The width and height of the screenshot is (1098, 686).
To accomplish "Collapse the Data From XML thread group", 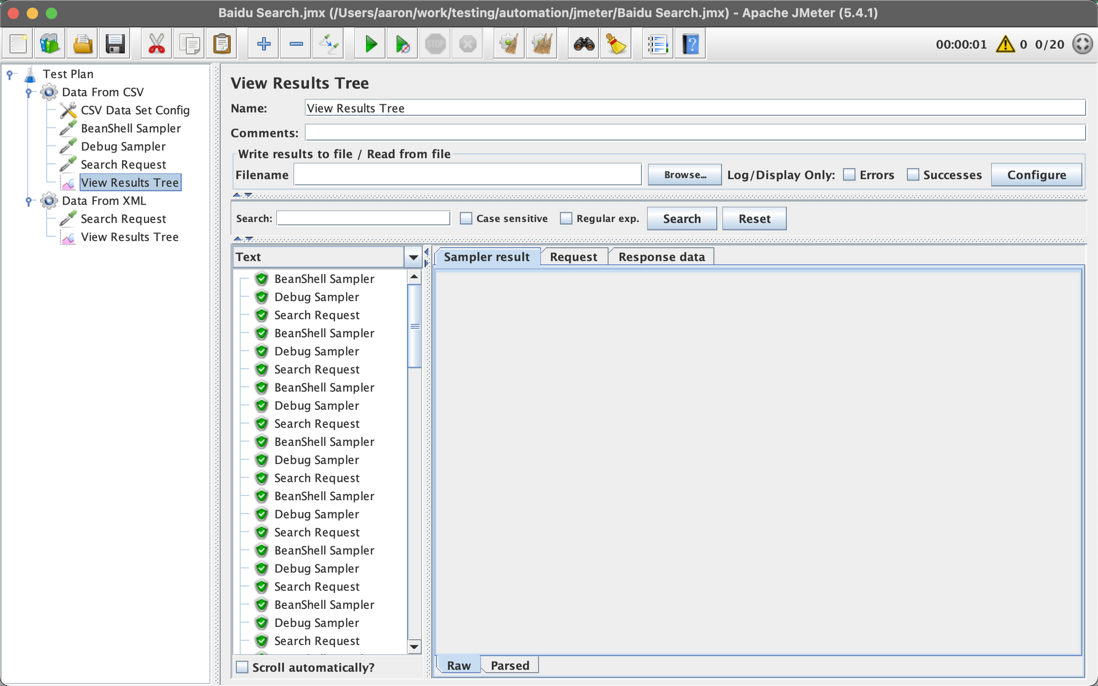I will point(29,201).
